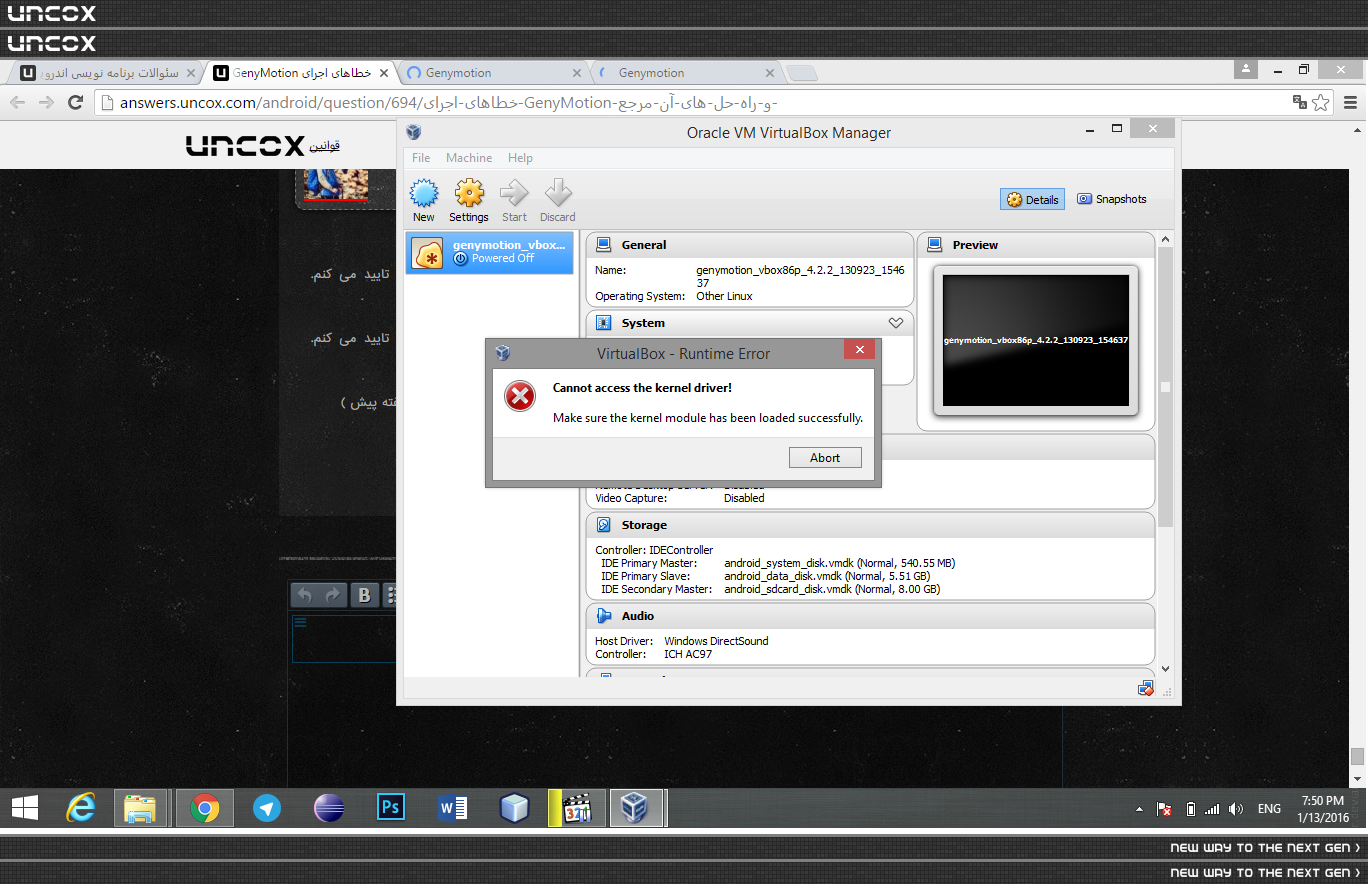1368x884 pixels.
Task: Click the web page text editor area
Action: pyautogui.click(x=345, y=639)
